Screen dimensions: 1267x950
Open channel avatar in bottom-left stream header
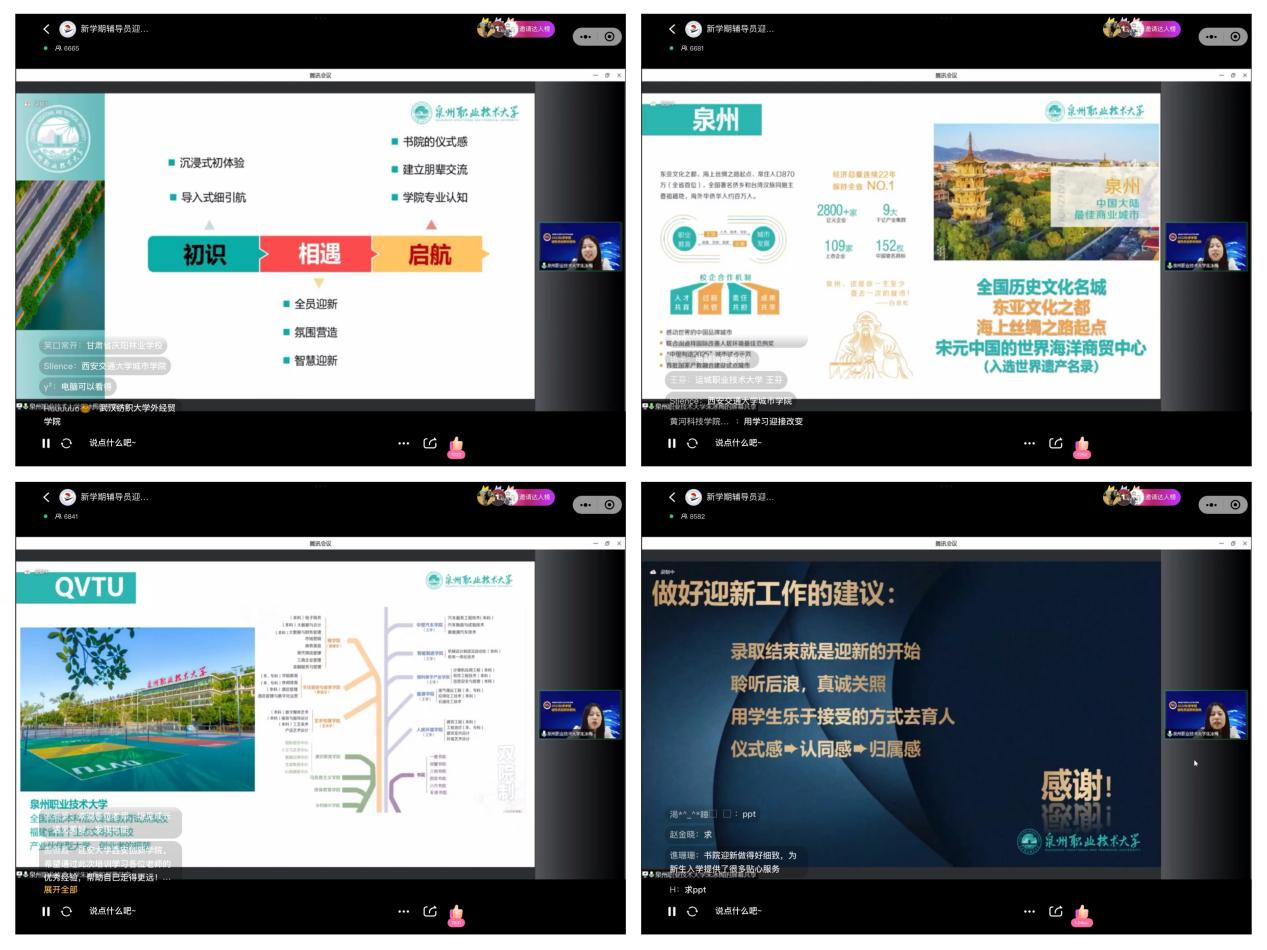click(x=68, y=497)
